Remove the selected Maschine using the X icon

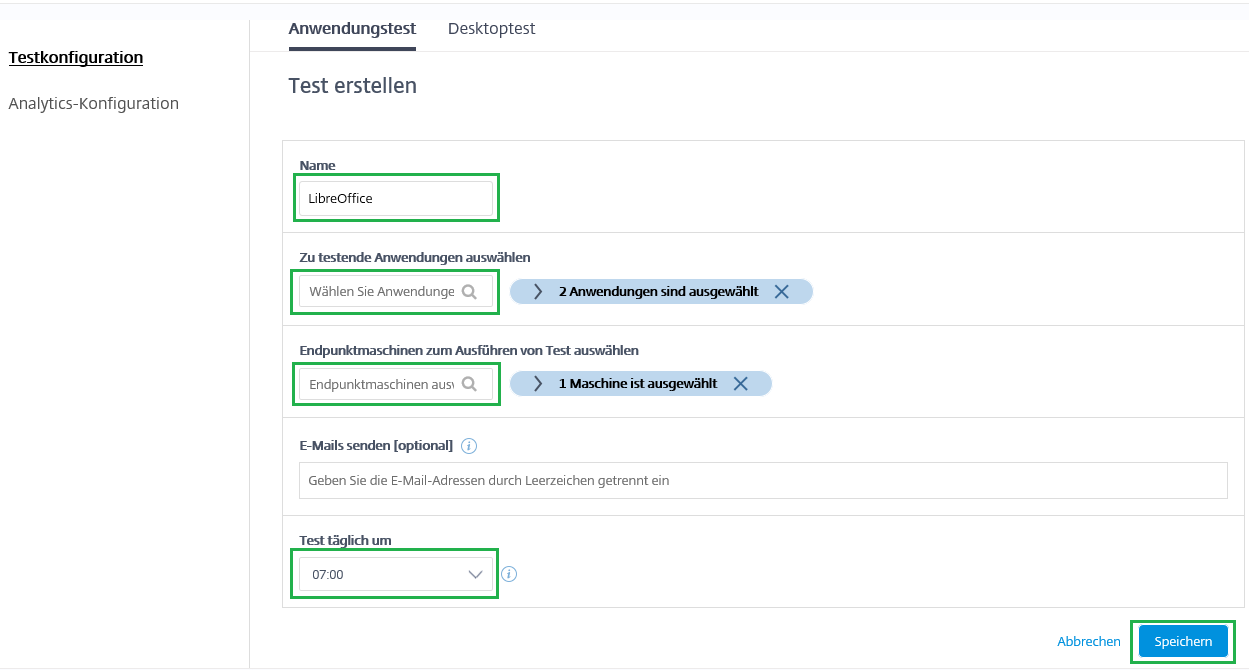740,383
